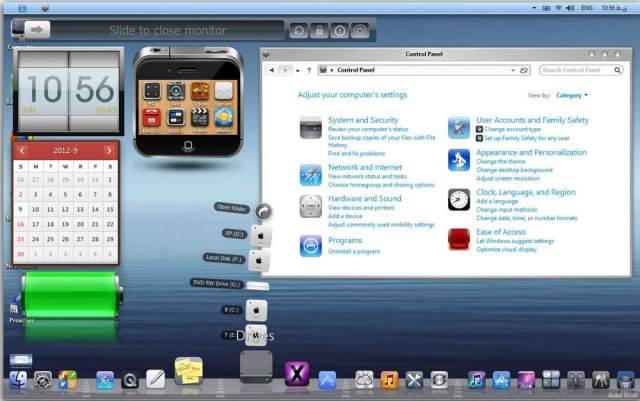Click the ENG language indicator in the tray
The width and height of the screenshot is (640, 401).
(x=587, y=8)
